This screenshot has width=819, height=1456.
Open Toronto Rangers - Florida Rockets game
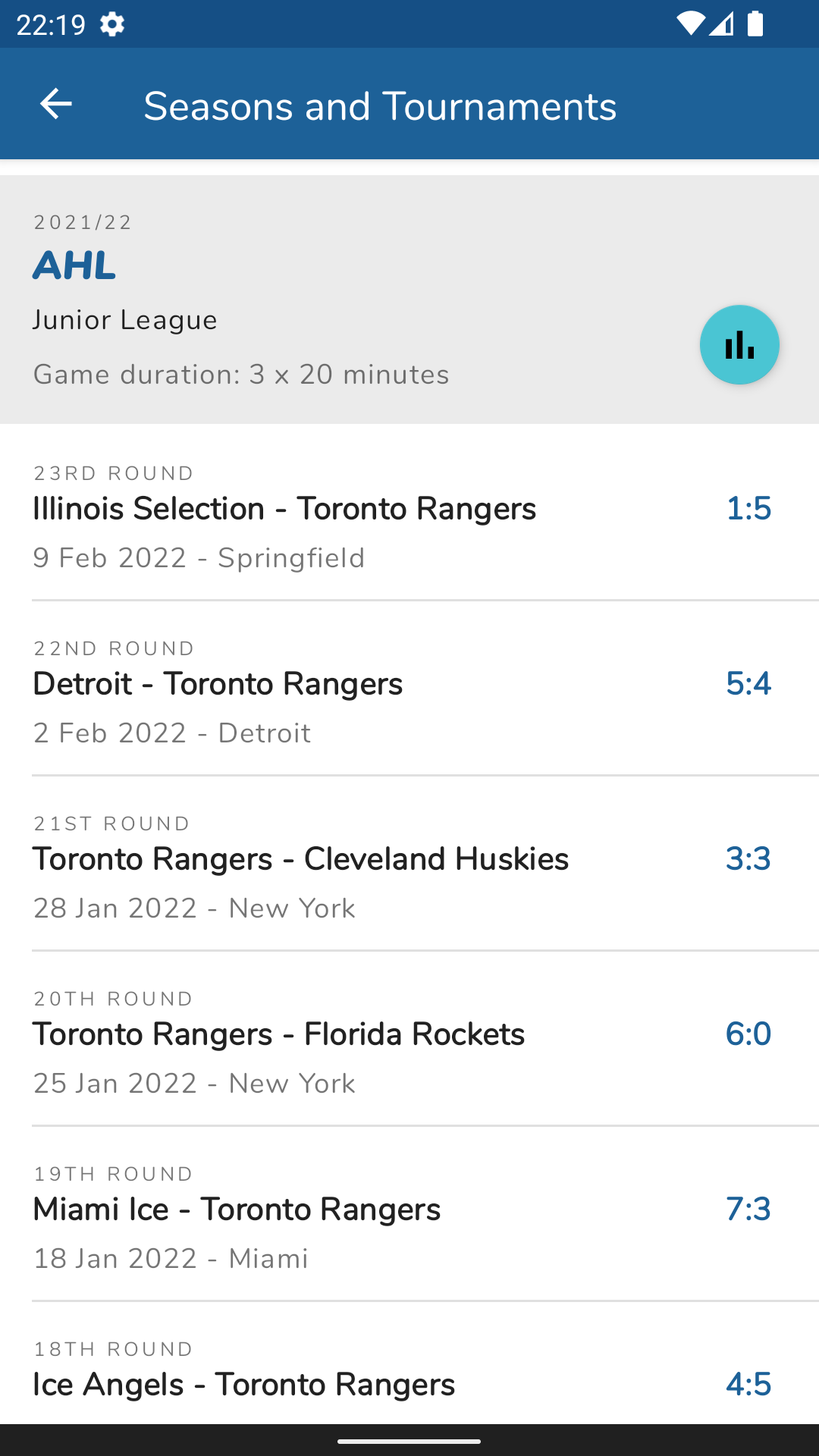coord(278,1034)
